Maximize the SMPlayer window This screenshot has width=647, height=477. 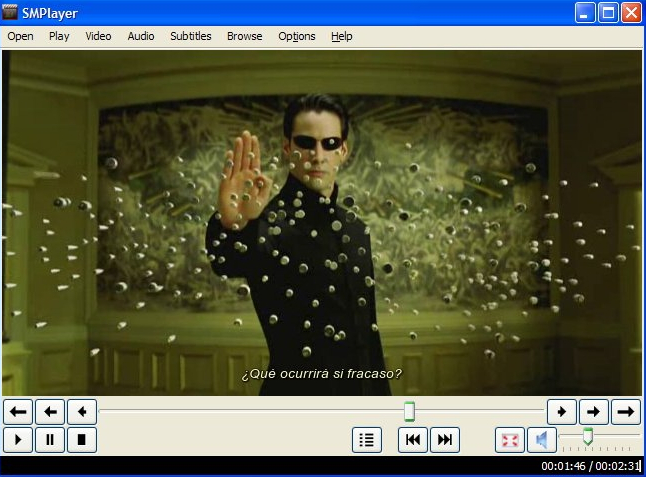coord(608,13)
